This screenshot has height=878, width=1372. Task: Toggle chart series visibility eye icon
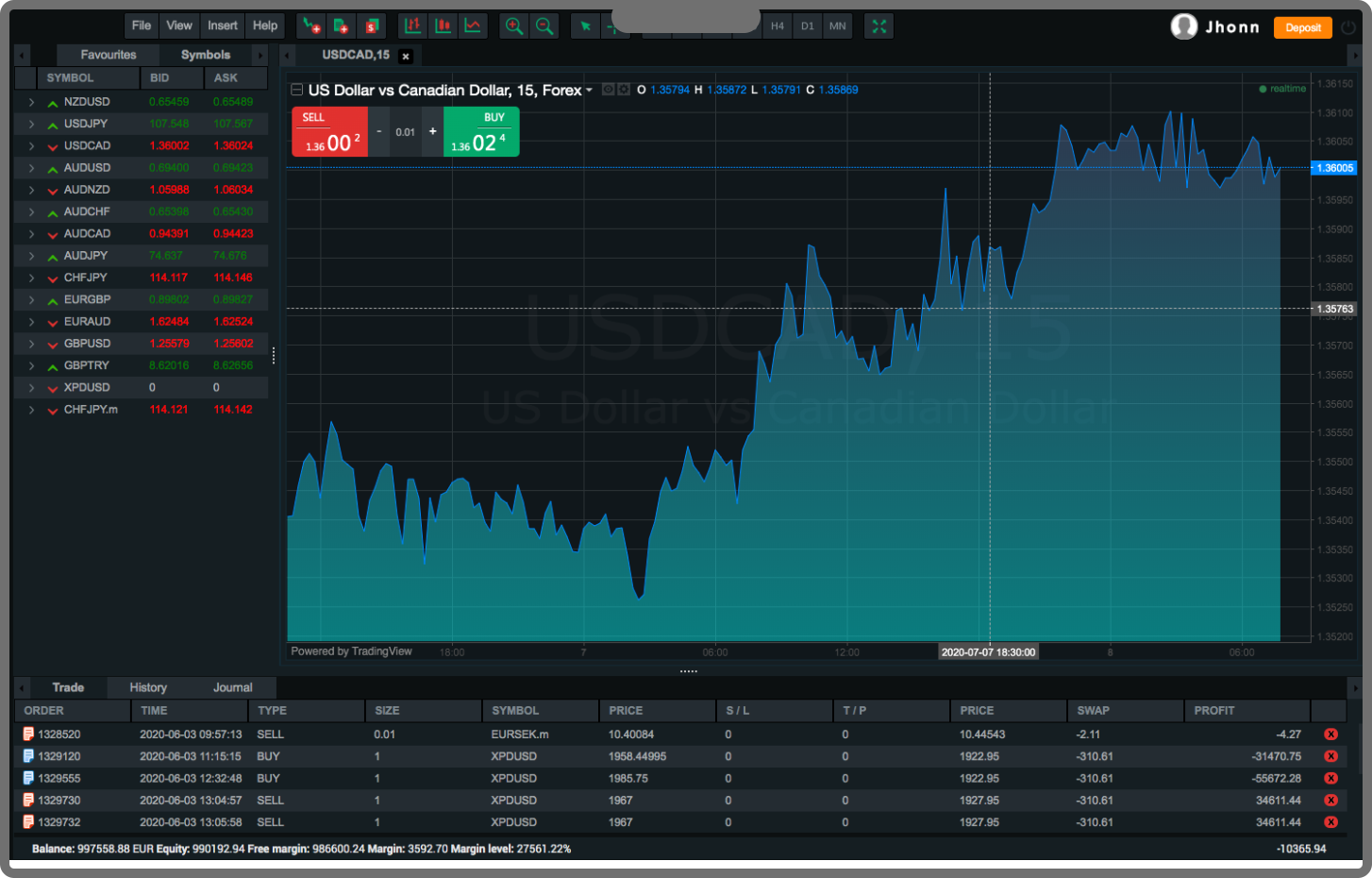(609, 90)
